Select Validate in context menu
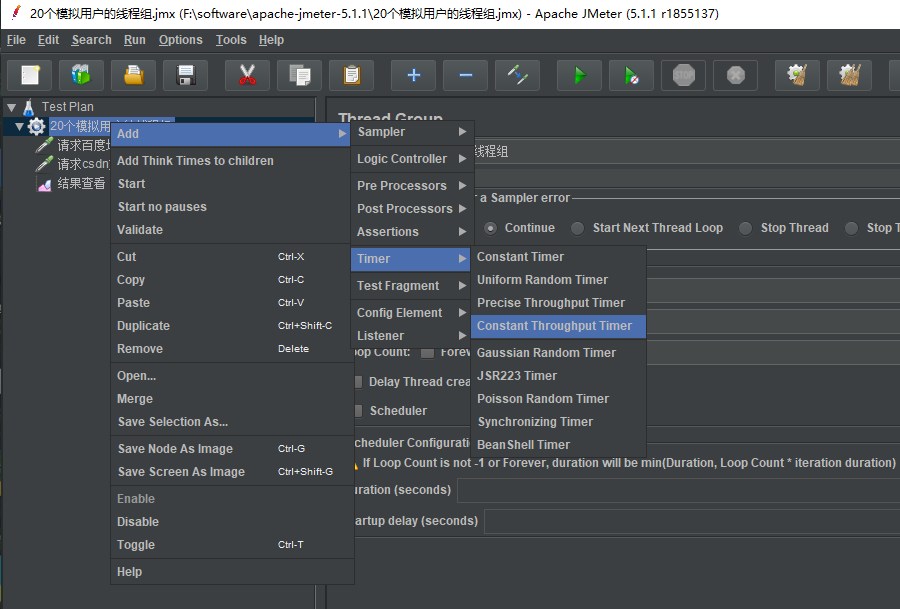900x609 pixels. point(232,230)
